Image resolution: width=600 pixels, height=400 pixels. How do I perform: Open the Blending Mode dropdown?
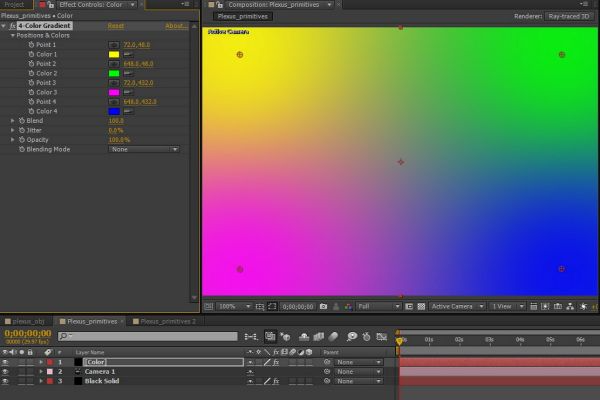[144, 149]
